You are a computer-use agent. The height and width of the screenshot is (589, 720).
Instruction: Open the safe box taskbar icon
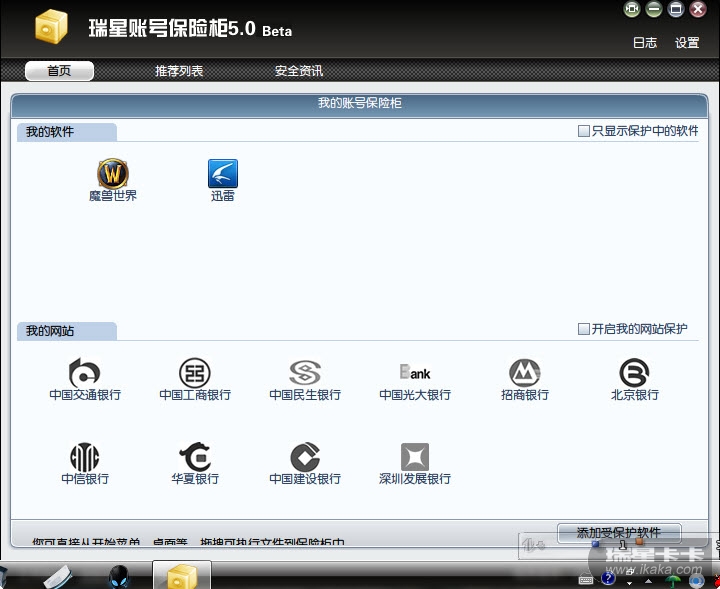pos(182,576)
